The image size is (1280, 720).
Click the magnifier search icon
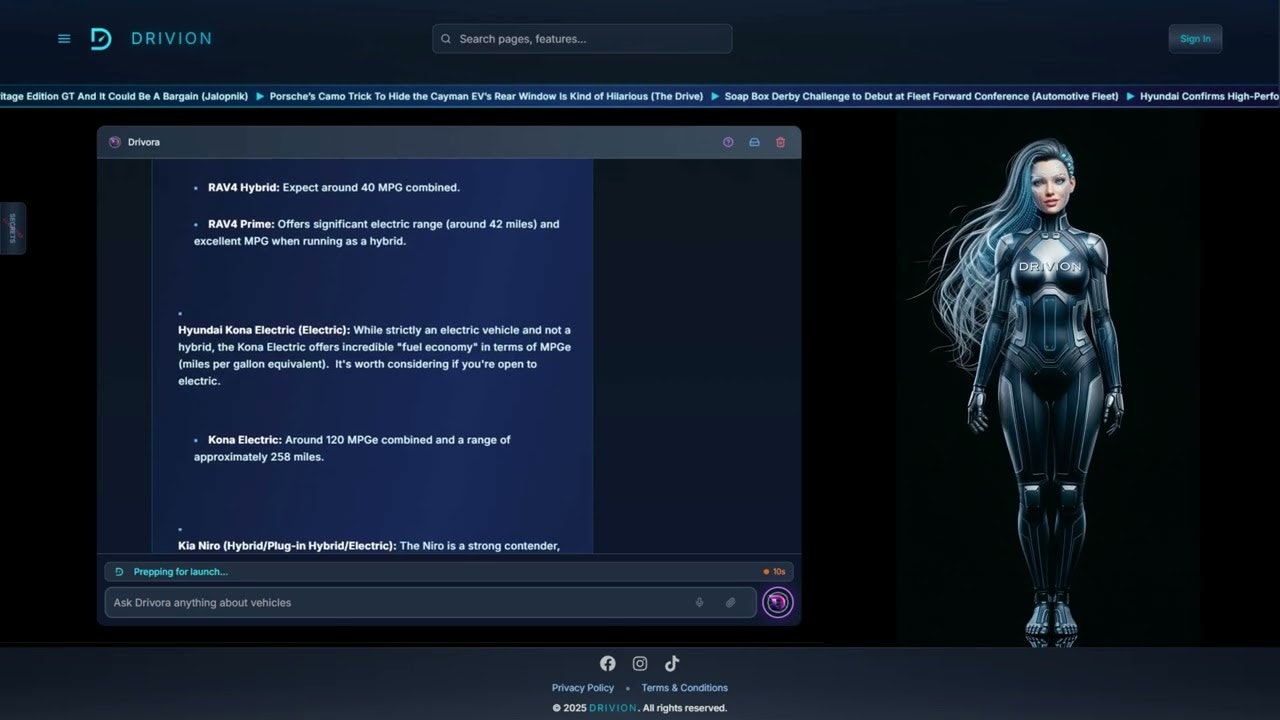446,39
